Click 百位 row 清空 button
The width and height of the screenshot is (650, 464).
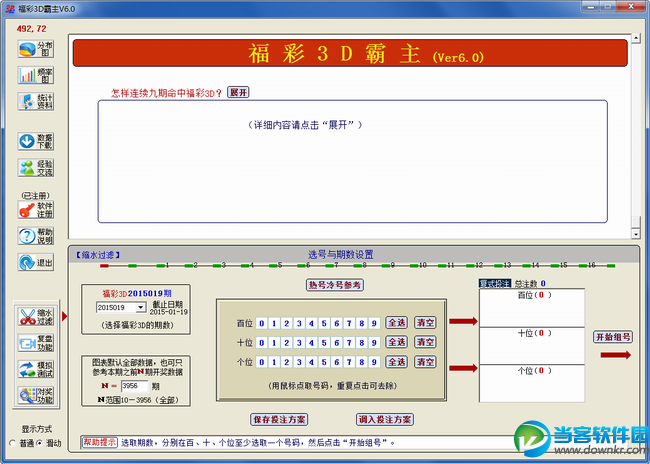[425, 323]
